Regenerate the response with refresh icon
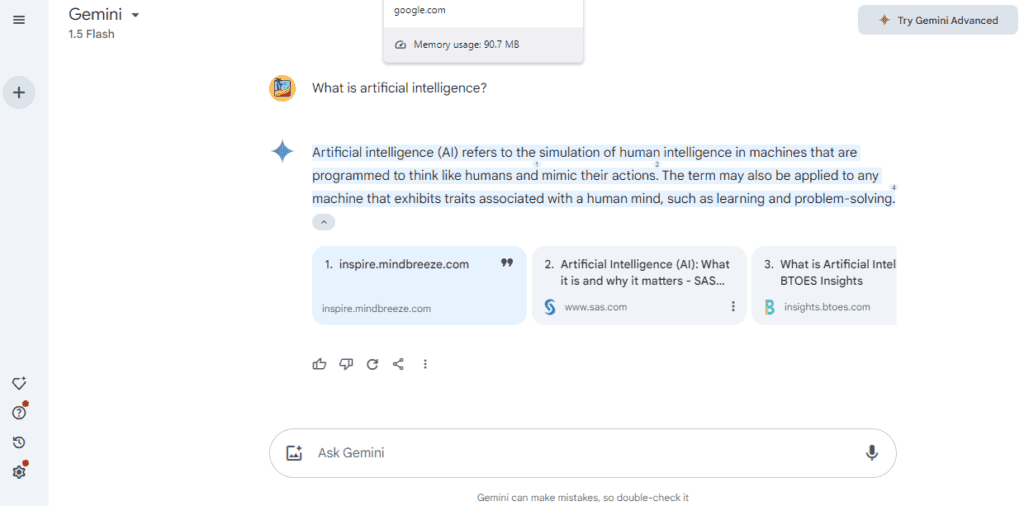Screen dimensions: 1024x506 click(372, 364)
